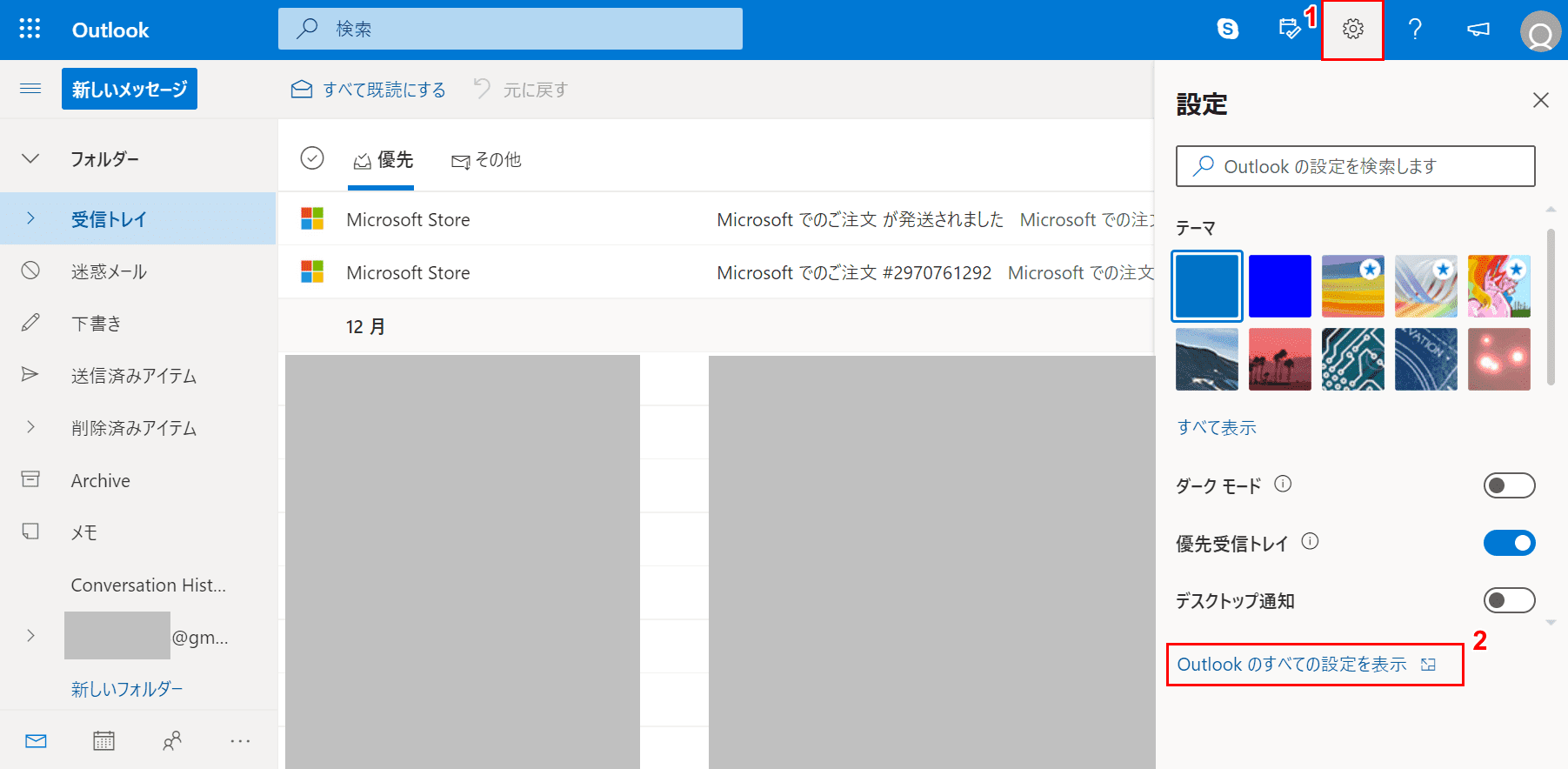Disable the Focused Inbox toggle
The image size is (1568, 769).
click(1509, 543)
